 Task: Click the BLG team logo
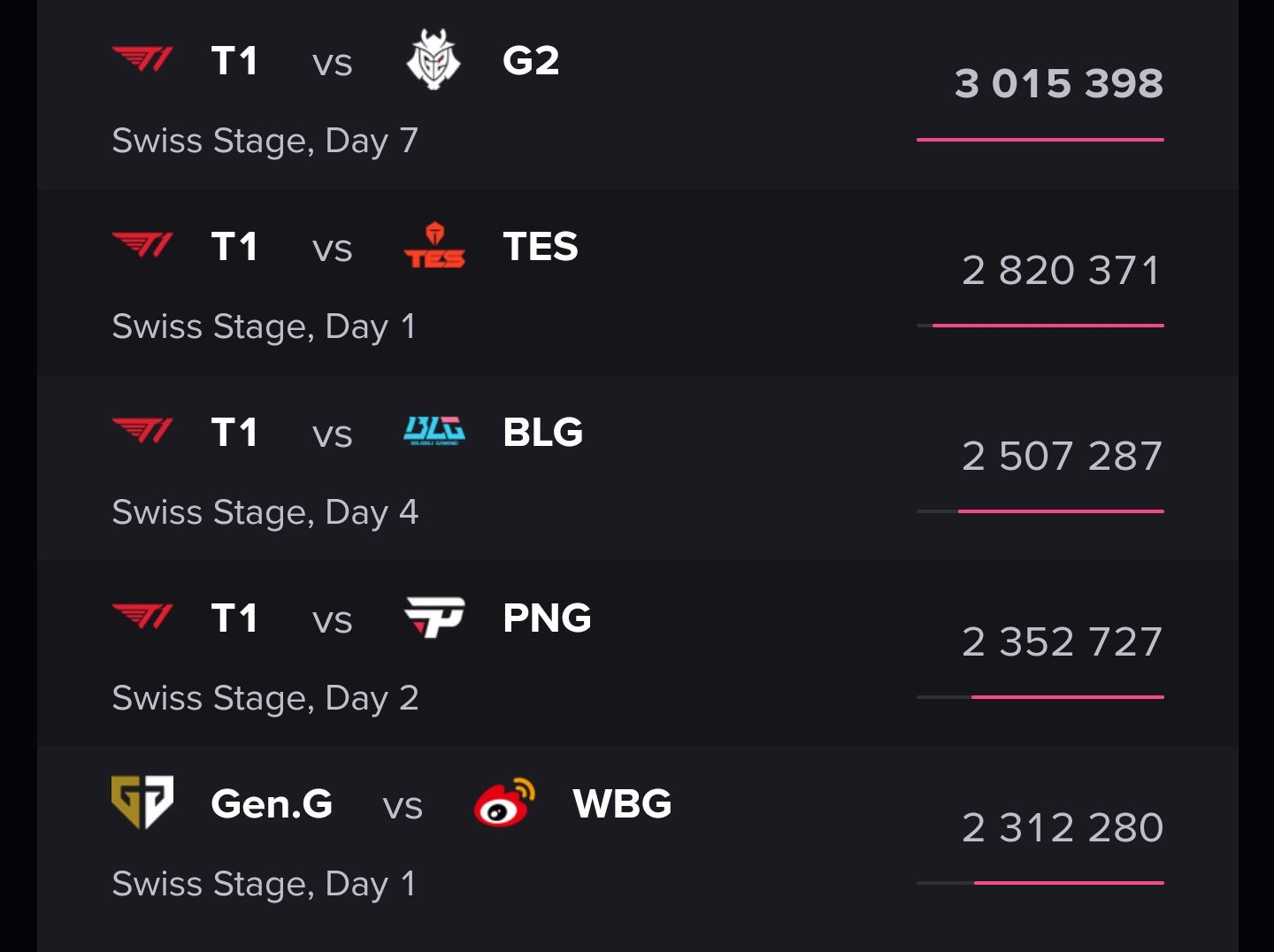coord(434,431)
